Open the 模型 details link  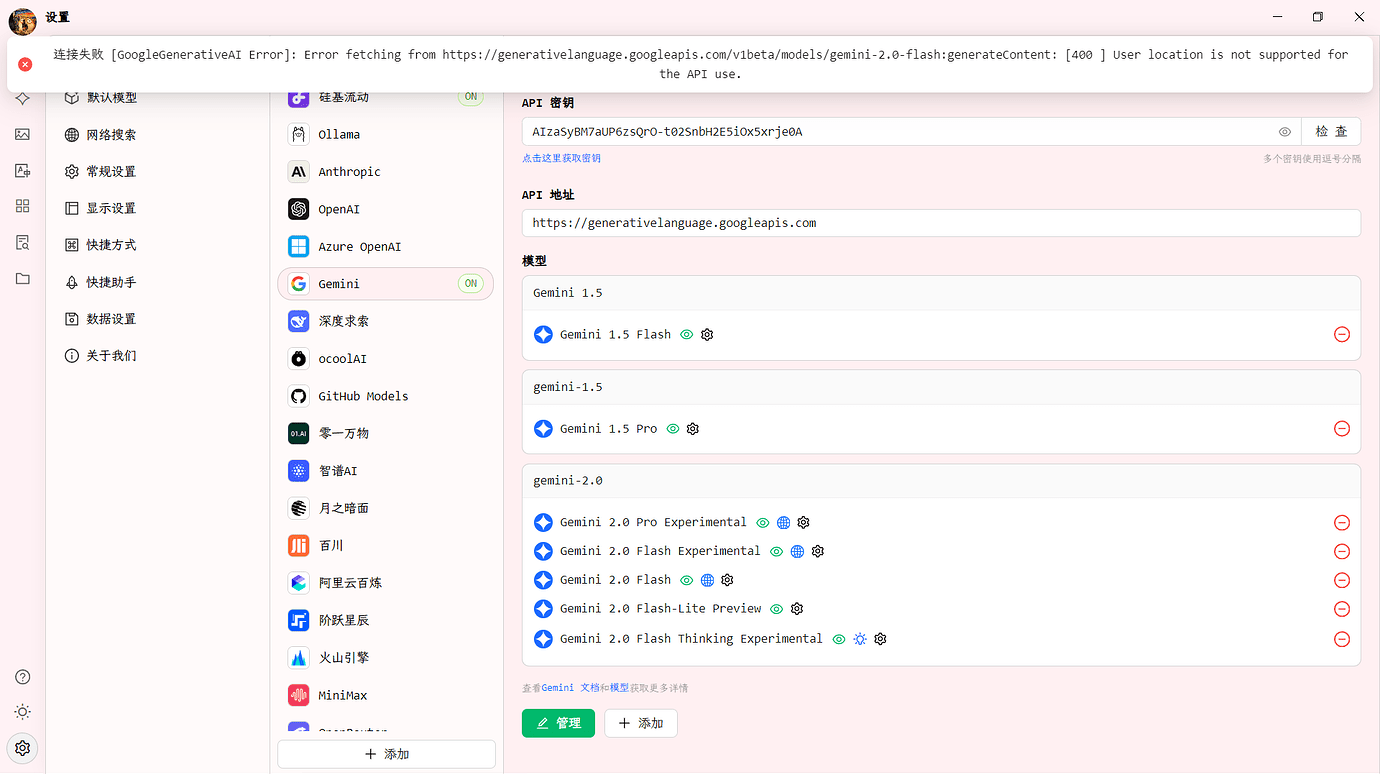tap(619, 688)
